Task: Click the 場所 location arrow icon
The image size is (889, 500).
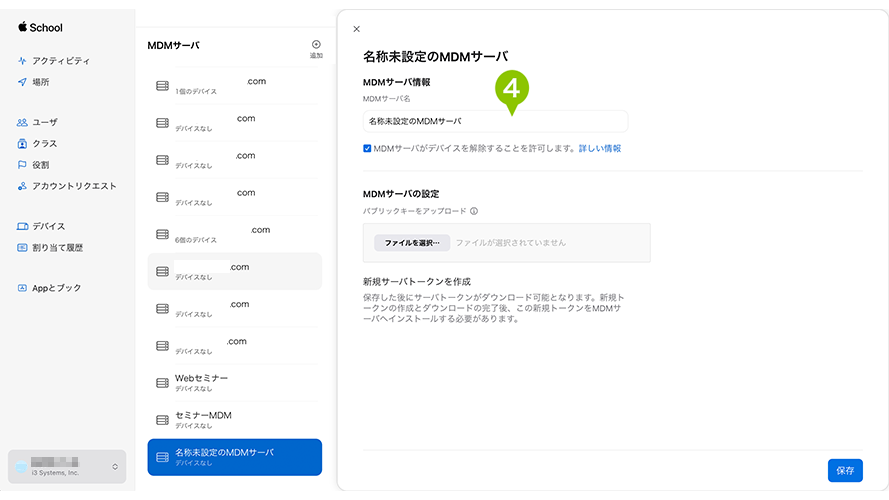Action: click(22, 82)
